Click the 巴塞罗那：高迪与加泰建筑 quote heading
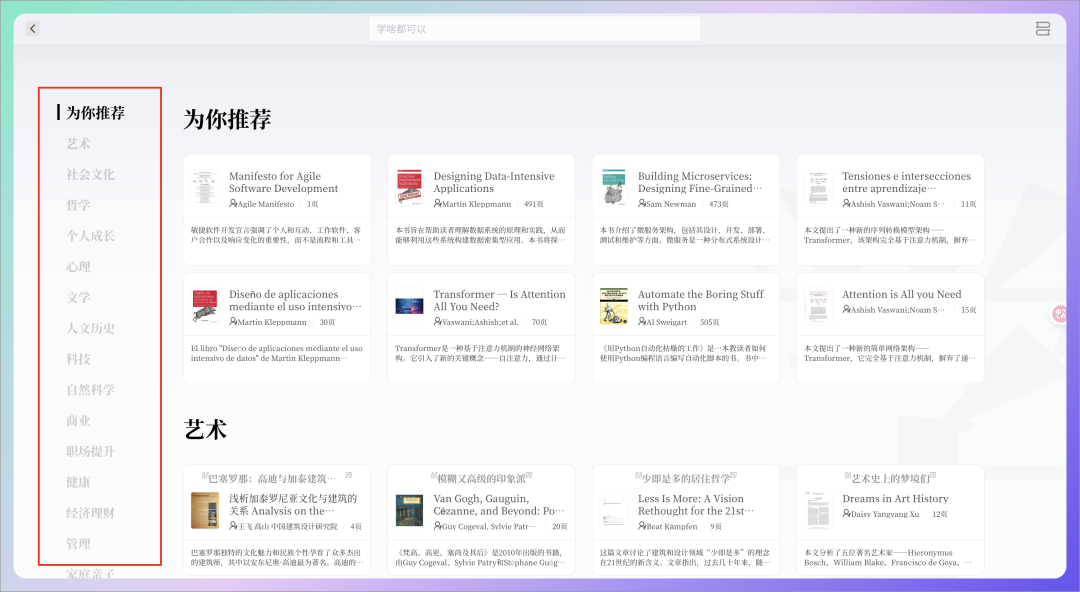Image resolution: width=1080 pixels, height=592 pixels. point(277,478)
